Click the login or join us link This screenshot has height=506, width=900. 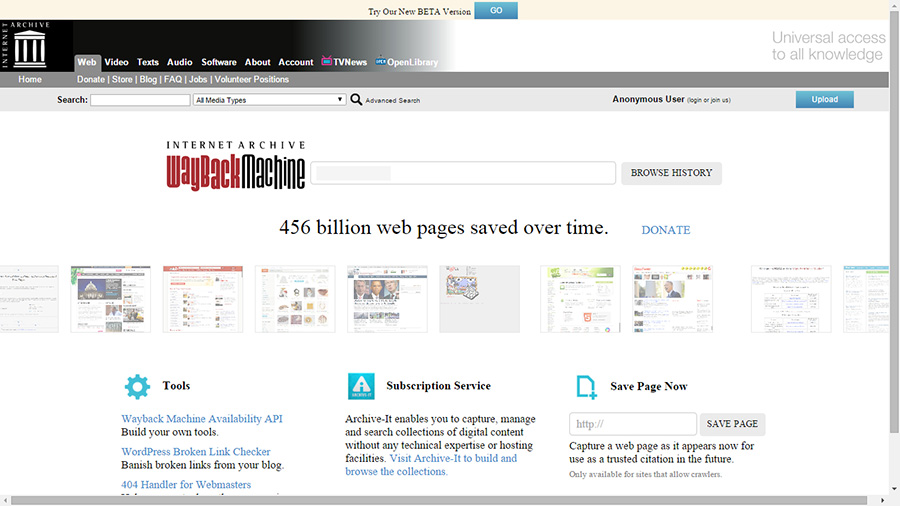click(709, 100)
